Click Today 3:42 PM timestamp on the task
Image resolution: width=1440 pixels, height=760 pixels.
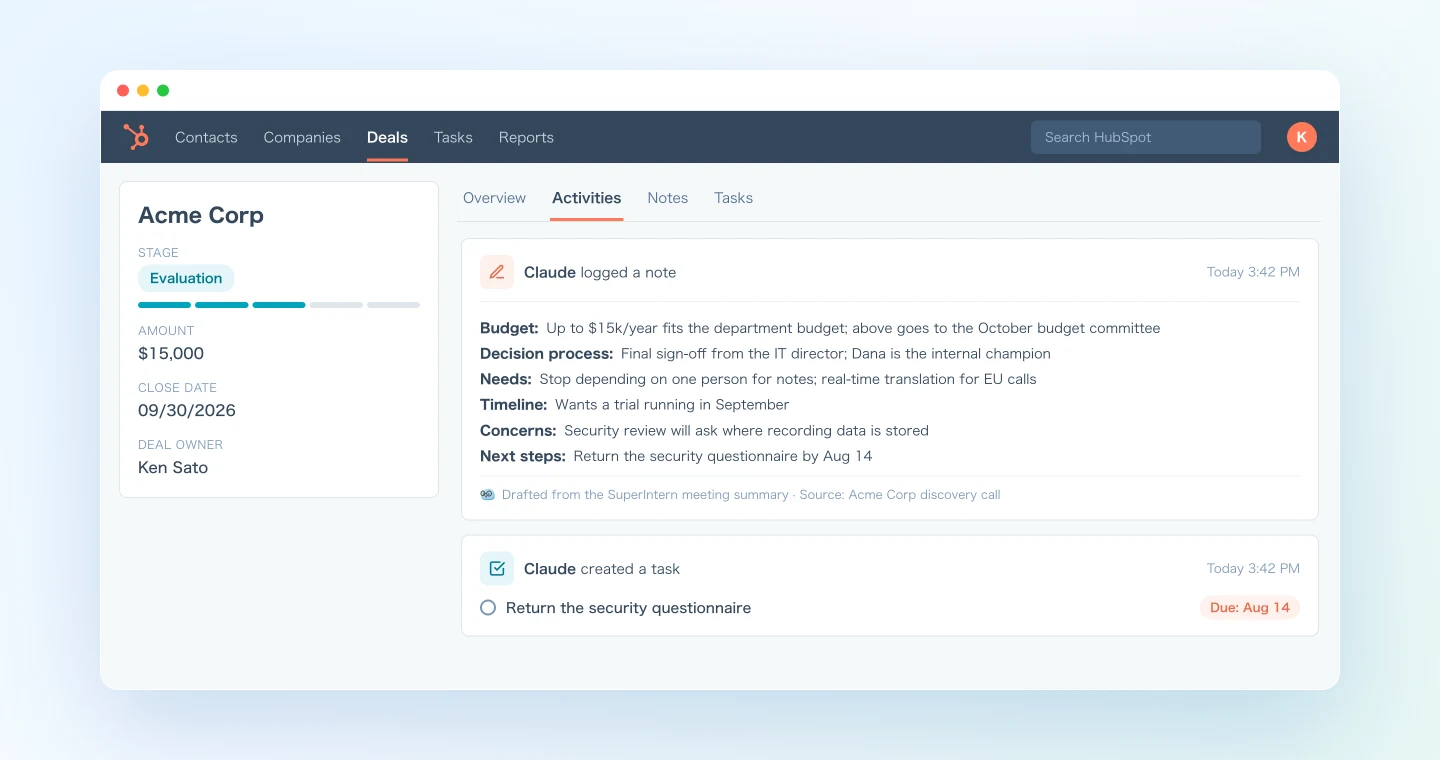pos(1253,569)
